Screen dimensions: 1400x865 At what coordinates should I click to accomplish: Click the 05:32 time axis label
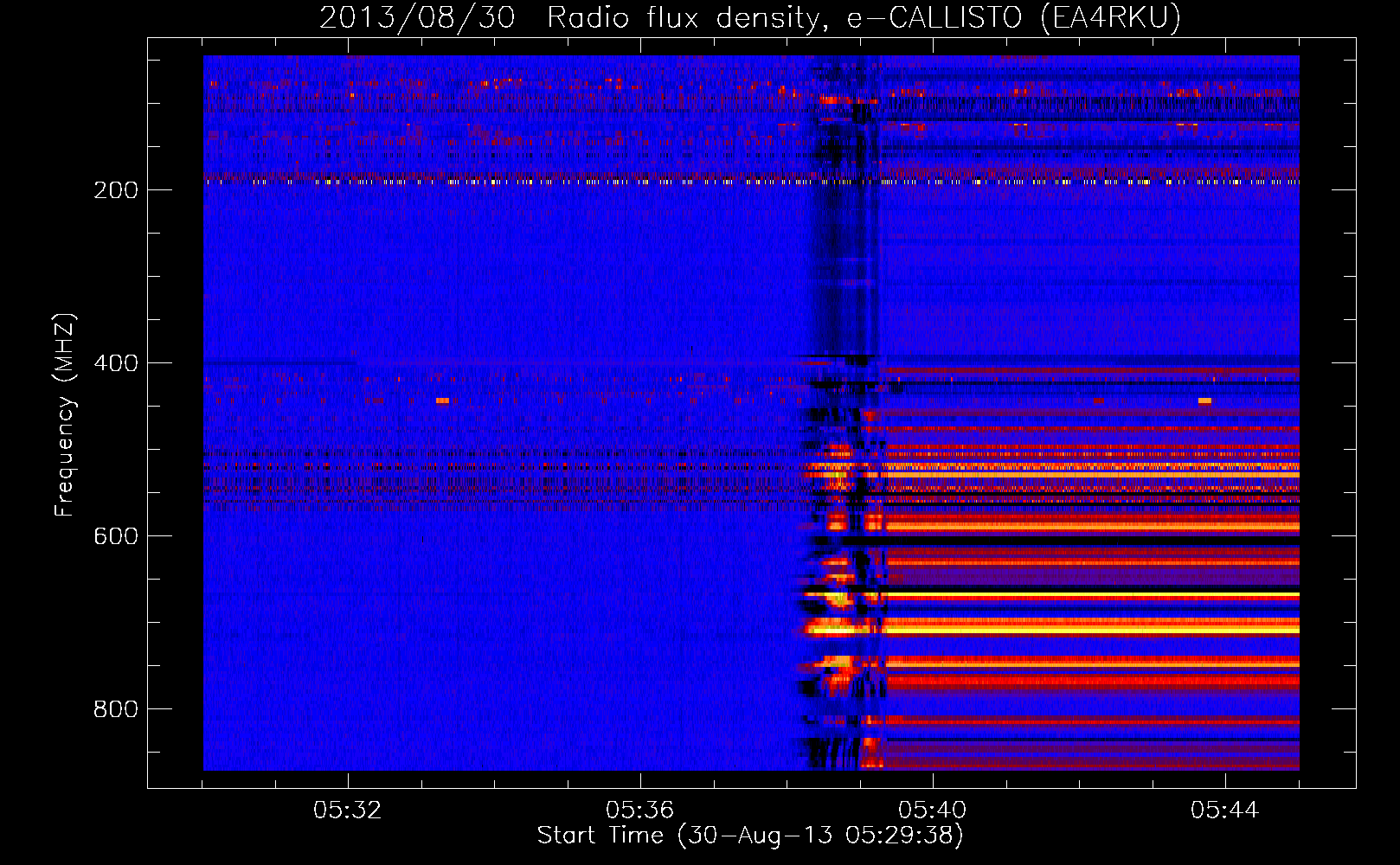[348, 811]
